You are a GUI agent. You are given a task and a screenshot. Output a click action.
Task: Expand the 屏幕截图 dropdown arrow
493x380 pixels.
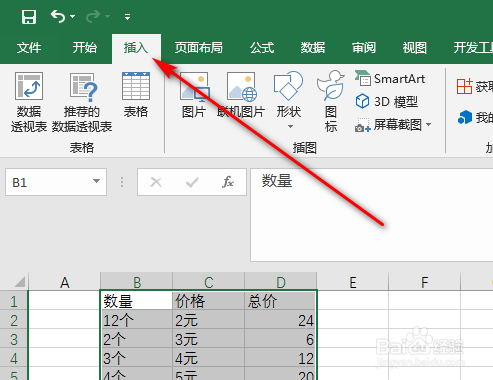[429, 125]
